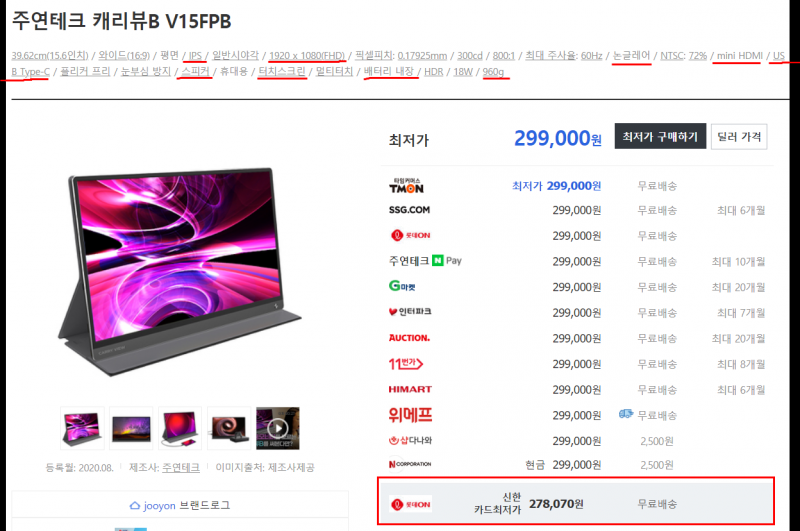The height and width of the screenshot is (531, 800).
Task: Open the 위메프 seller logo
Action: click(410, 415)
